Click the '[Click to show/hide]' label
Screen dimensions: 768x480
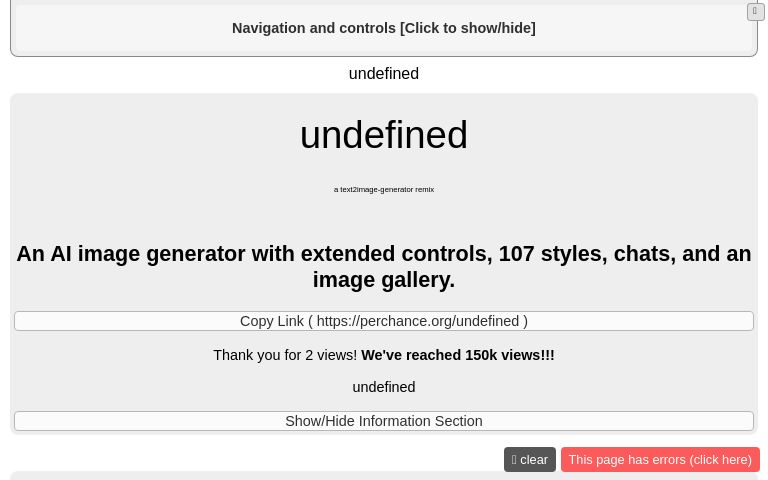(467, 28)
